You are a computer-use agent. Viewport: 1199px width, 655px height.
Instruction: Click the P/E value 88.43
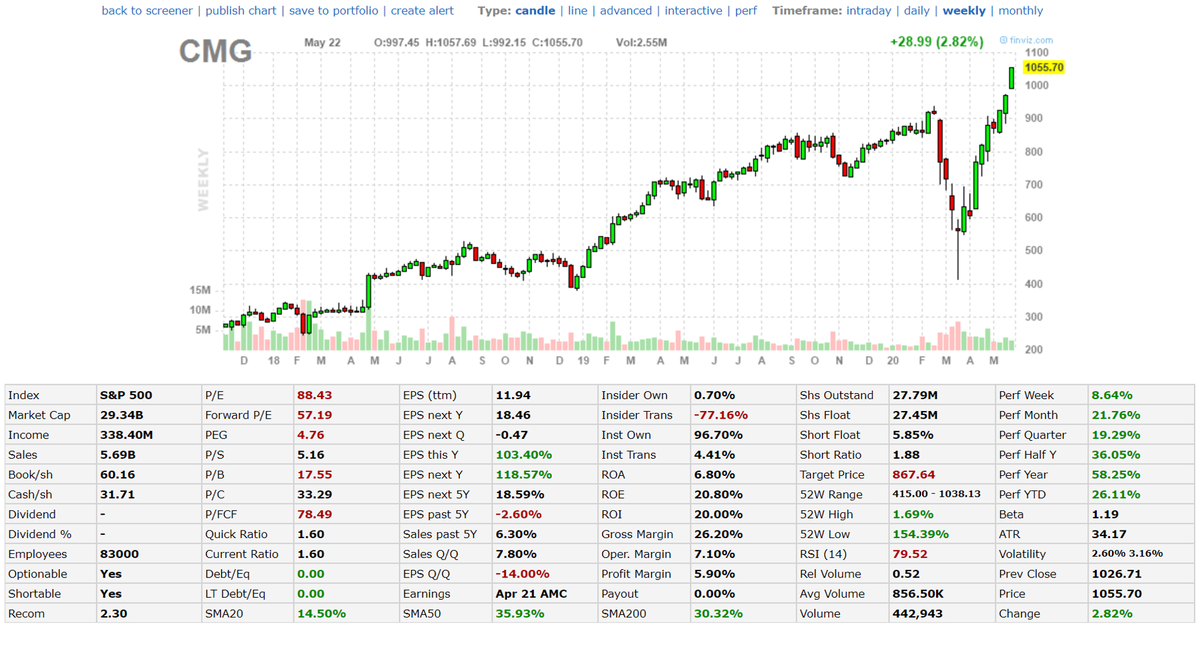point(314,395)
